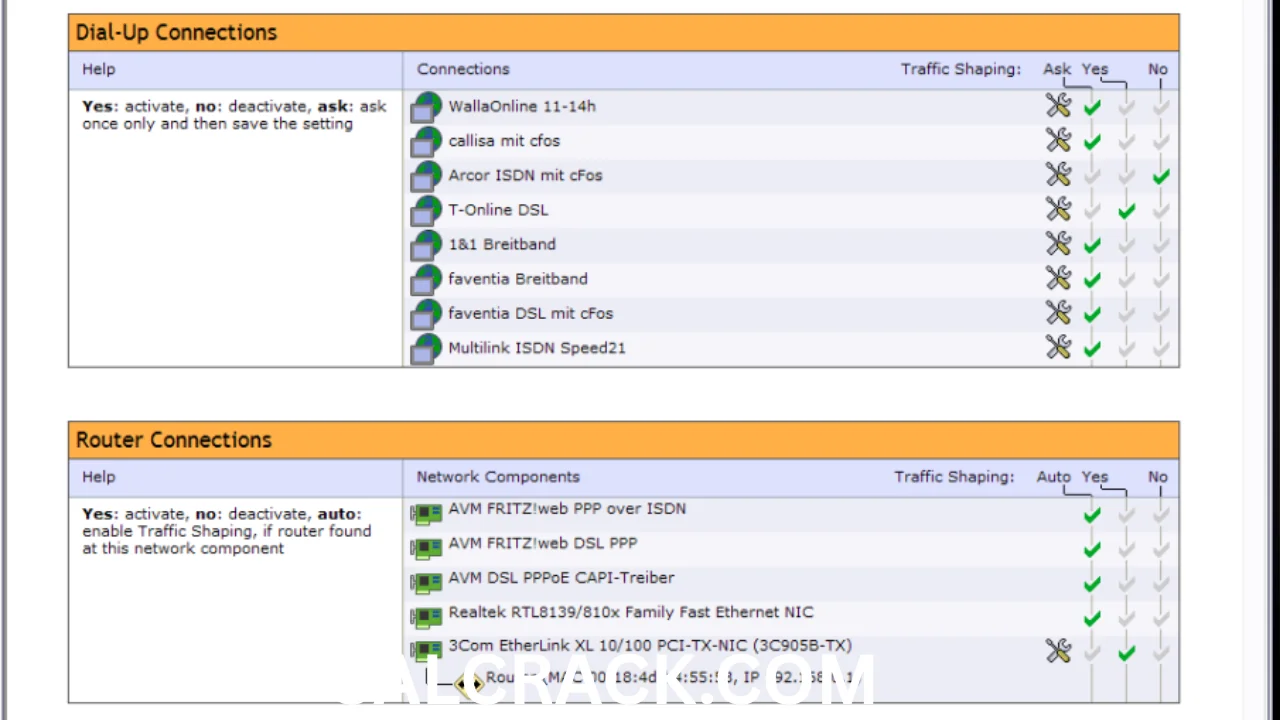The height and width of the screenshot is (720, 1280).
Task: Set faventia Breitband traffic shaping to No
Action: tap(1160, 280)
